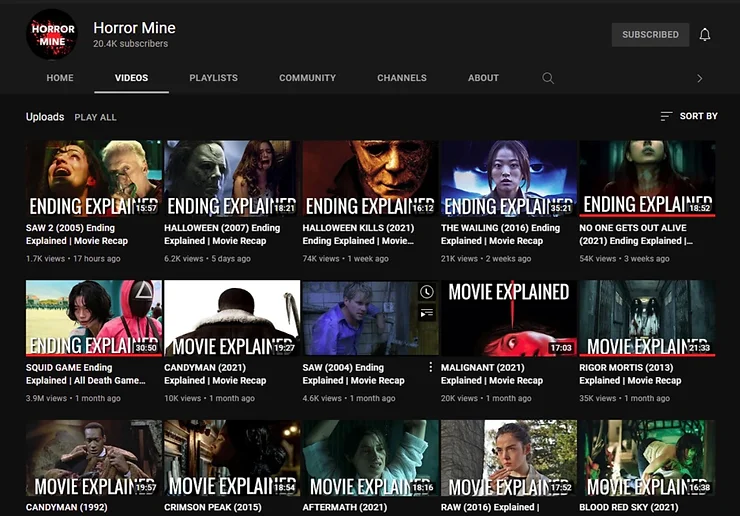Click BLOOD RED SKY (2021) title text
The width and height of the screenshot is (740, 516).
click(x=629, y=508)
